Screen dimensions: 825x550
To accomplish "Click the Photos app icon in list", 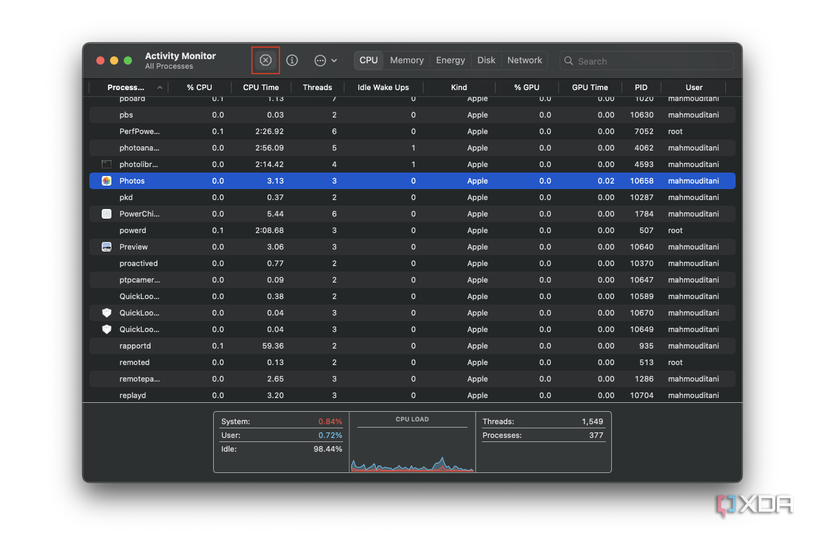I will coord(106,181).
